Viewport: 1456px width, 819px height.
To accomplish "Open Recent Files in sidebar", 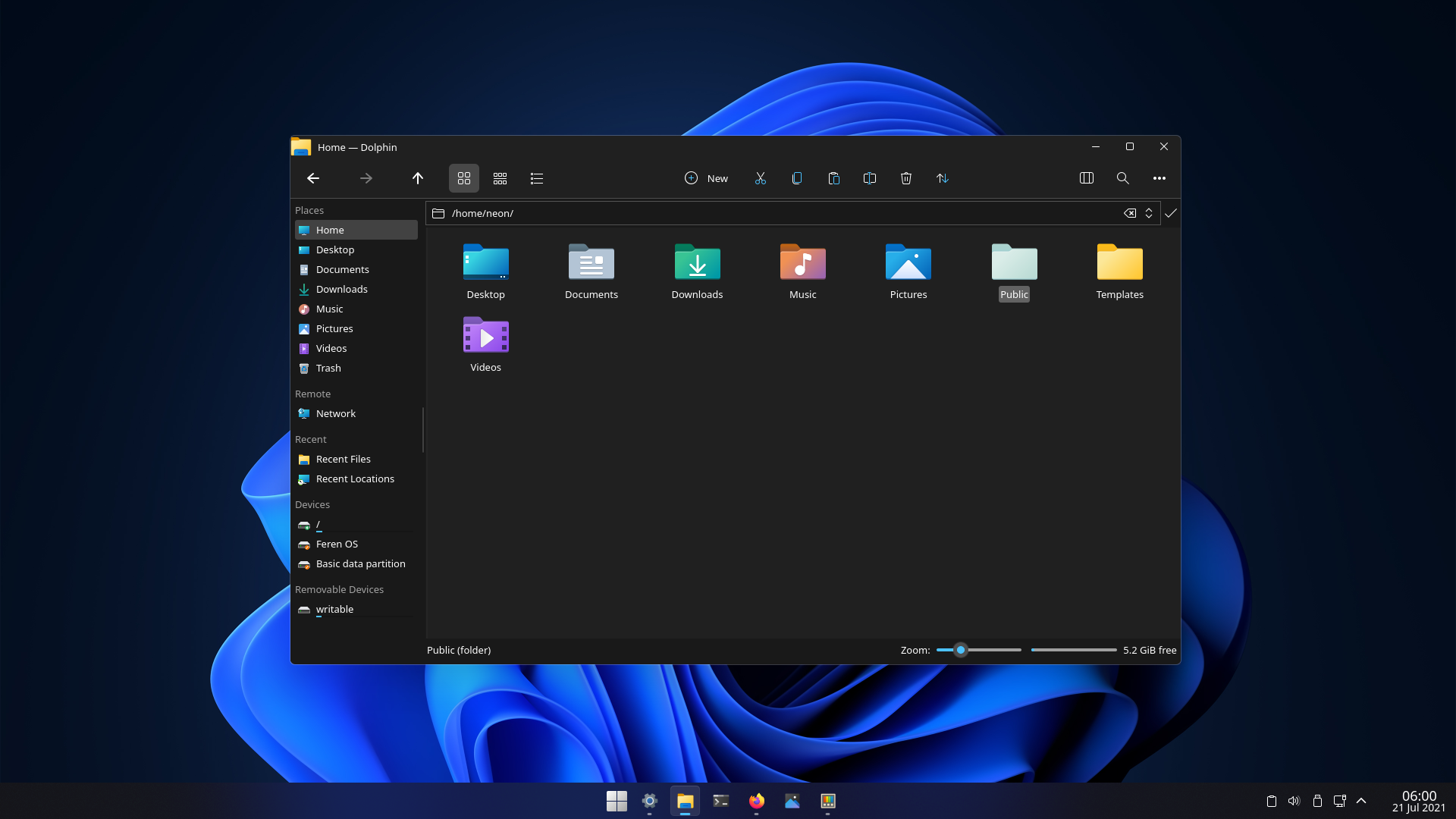I will pos(356,459).
